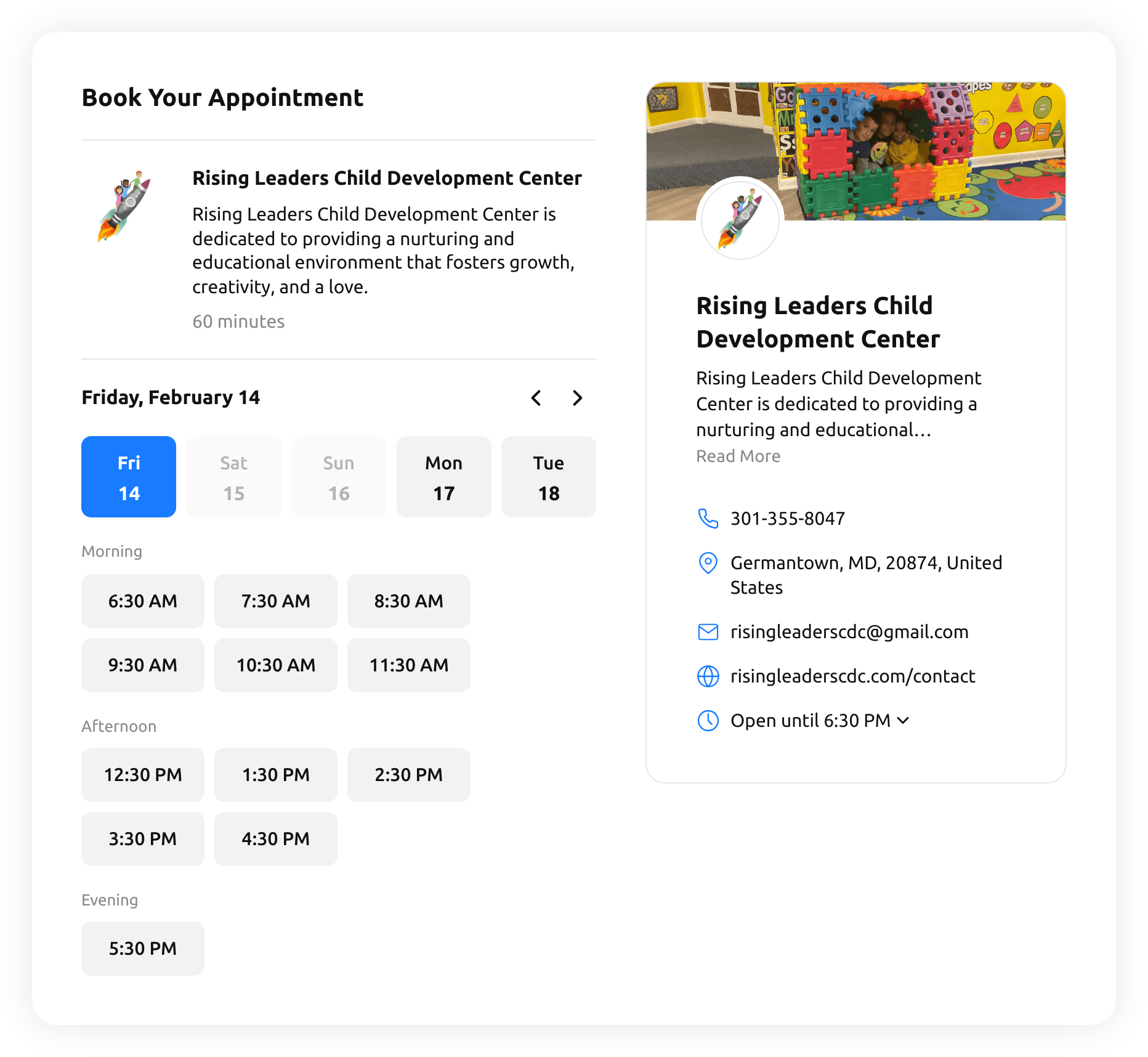Viewport: 1148px width, 1057px height.
Task: Choose the 7:30 AM time slot
Action: [x=276, y=601]
